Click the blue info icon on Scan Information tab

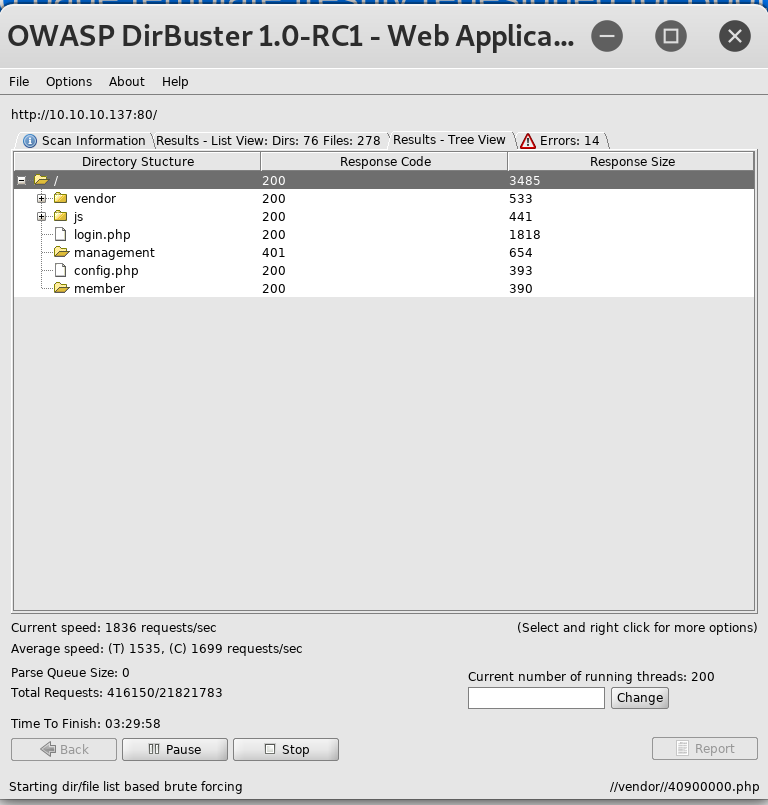click(x=30, y=141)
